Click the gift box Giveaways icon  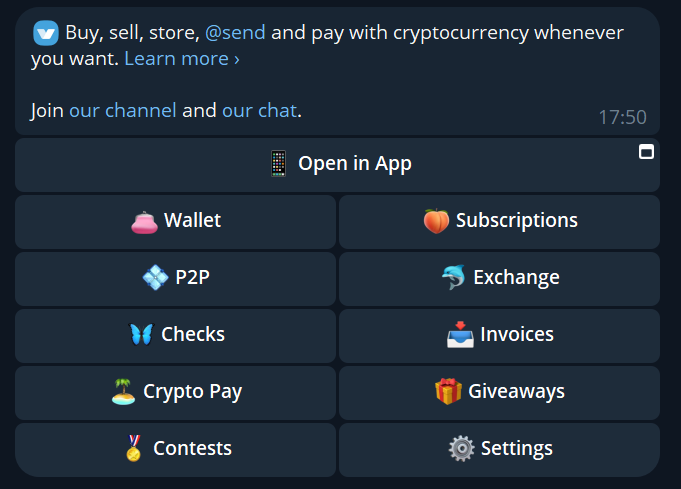click(448, 391)
